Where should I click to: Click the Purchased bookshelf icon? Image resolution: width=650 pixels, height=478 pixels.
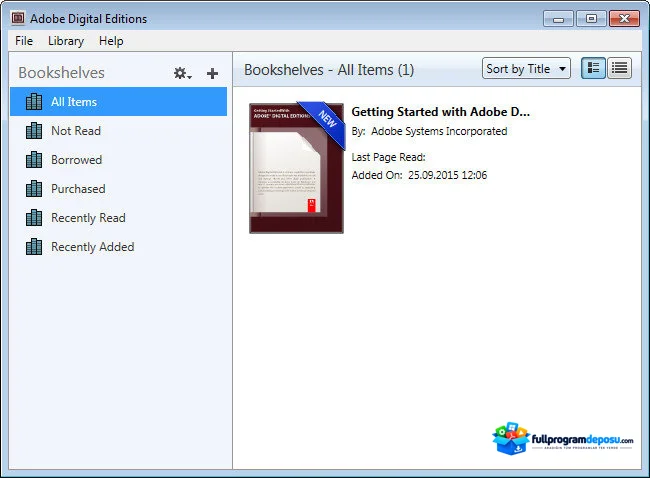34,189
